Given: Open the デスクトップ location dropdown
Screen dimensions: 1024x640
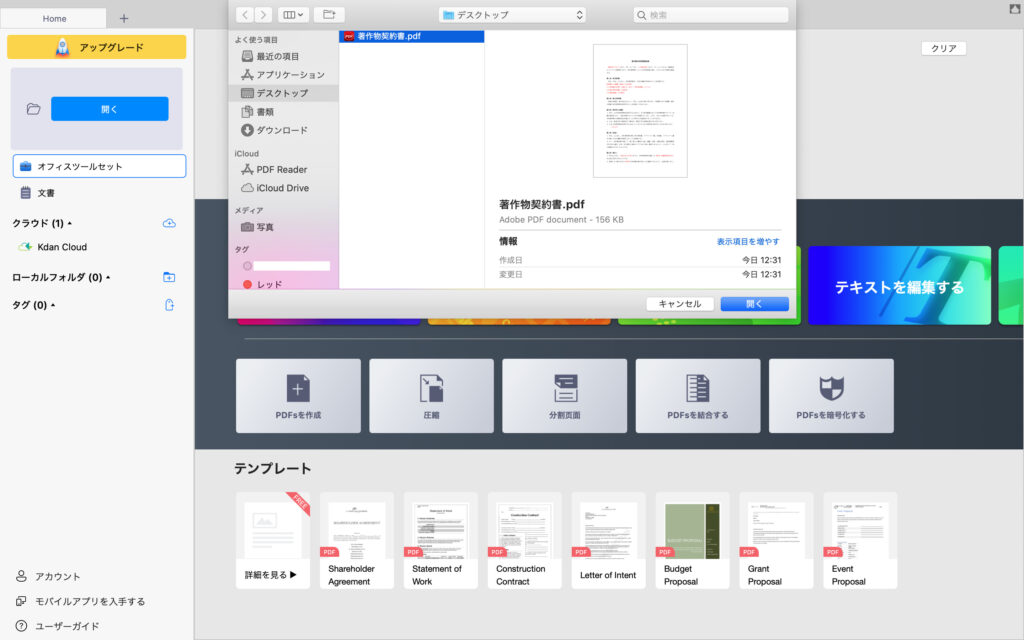Looking at the screenshot, I should pyautogui.click(x=513, y=15).
